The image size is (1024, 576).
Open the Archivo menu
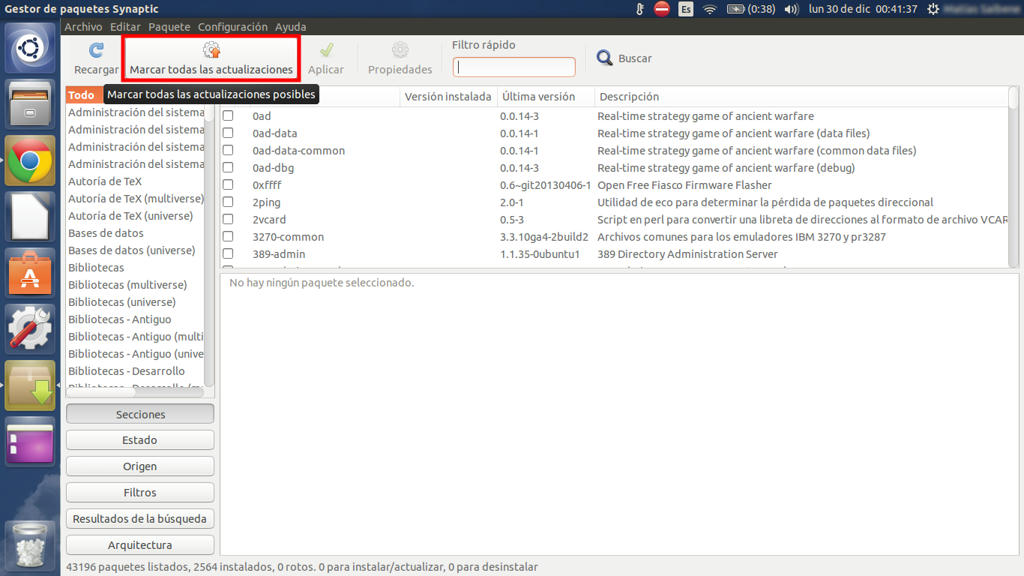[83, 27]
